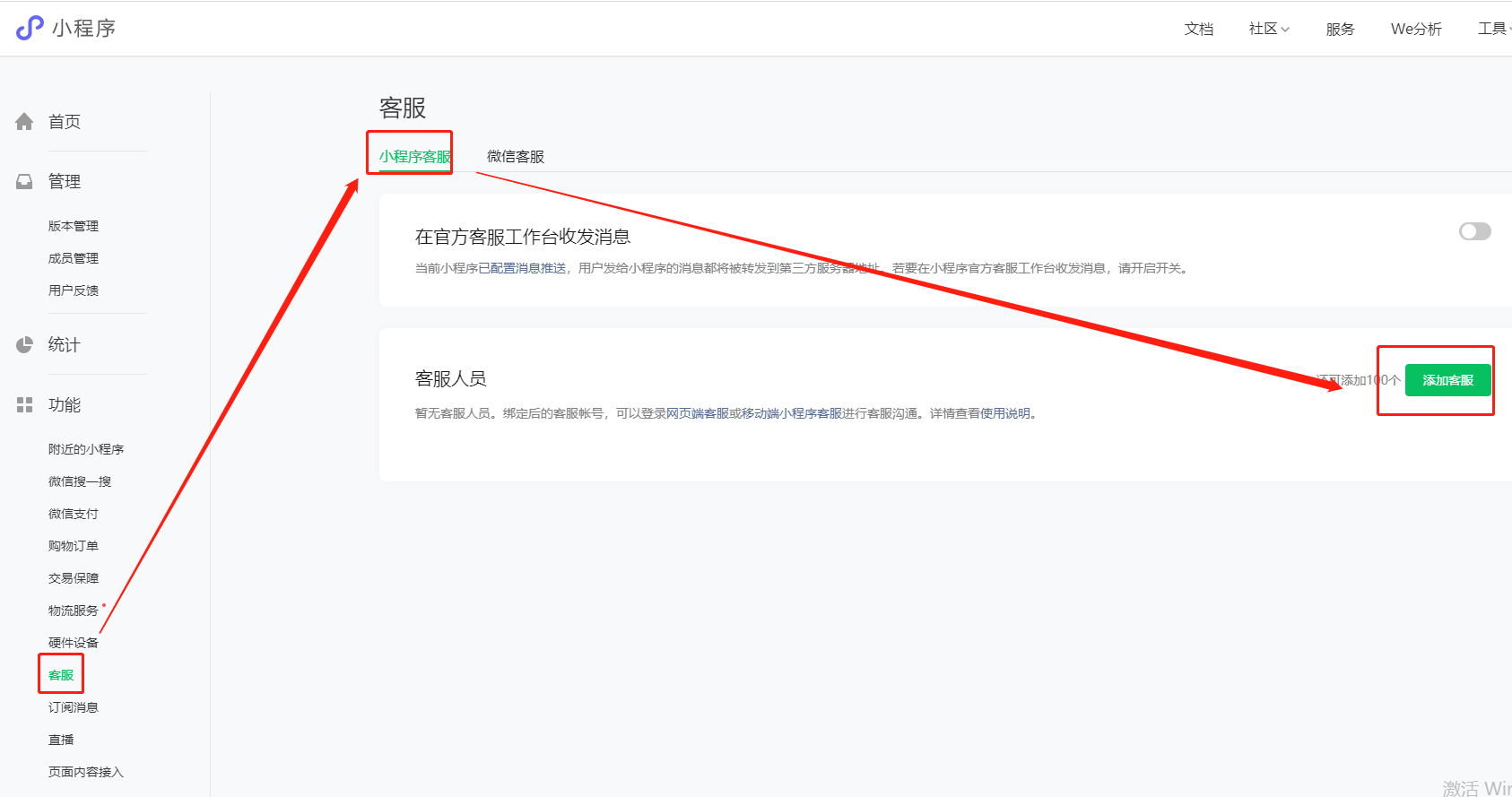
Task: Click the home icon beside 首页
Action: click(24, 122)
